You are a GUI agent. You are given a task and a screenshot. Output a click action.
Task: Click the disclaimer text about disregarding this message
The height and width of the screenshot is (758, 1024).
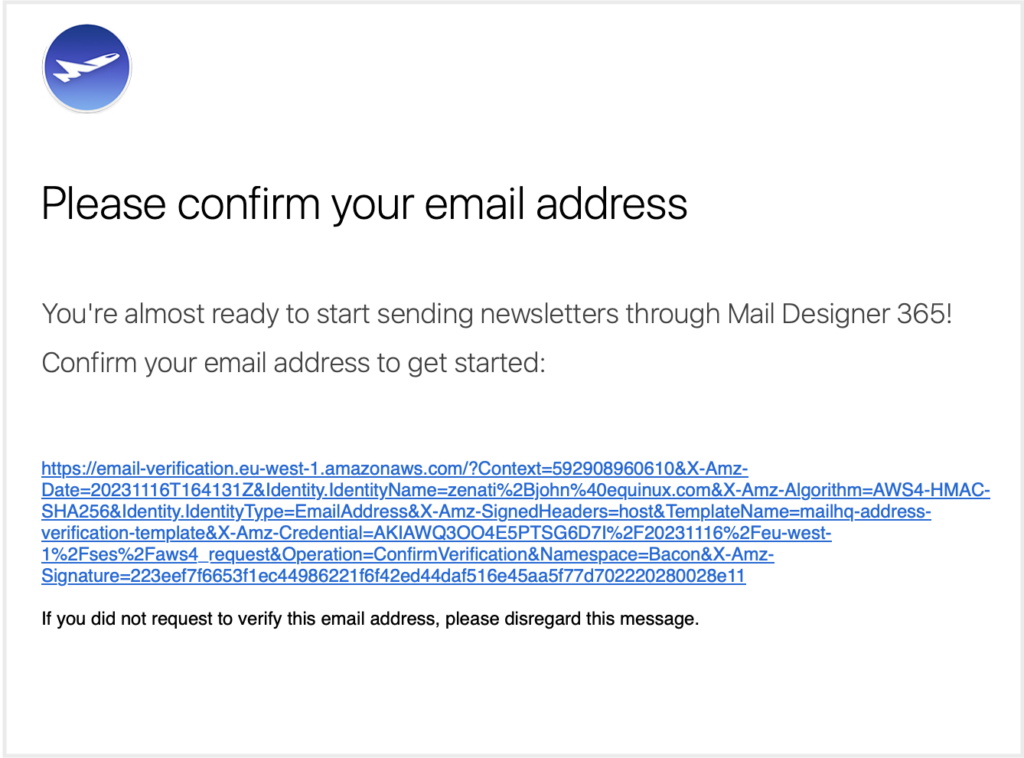pyautogui.click(x=370, y=619)
